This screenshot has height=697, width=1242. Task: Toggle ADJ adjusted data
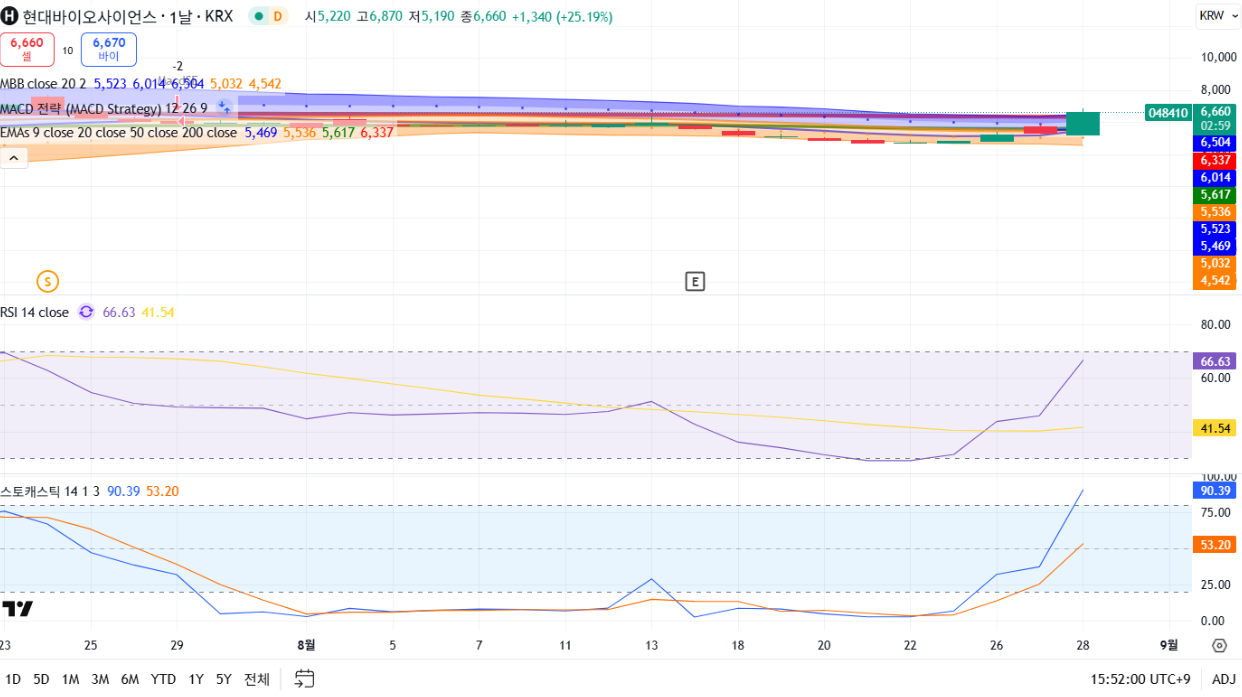[1223, 679]
